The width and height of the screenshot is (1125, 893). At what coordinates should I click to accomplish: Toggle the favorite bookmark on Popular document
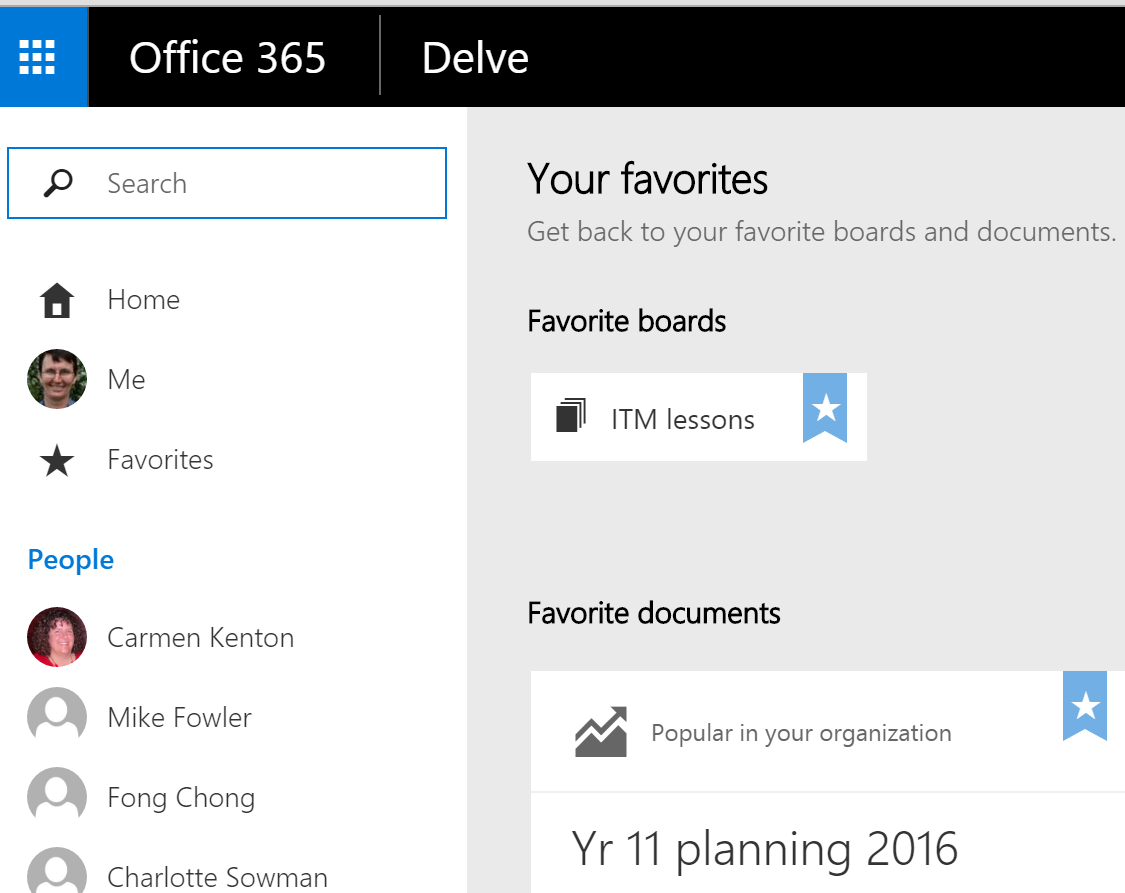1085,706
